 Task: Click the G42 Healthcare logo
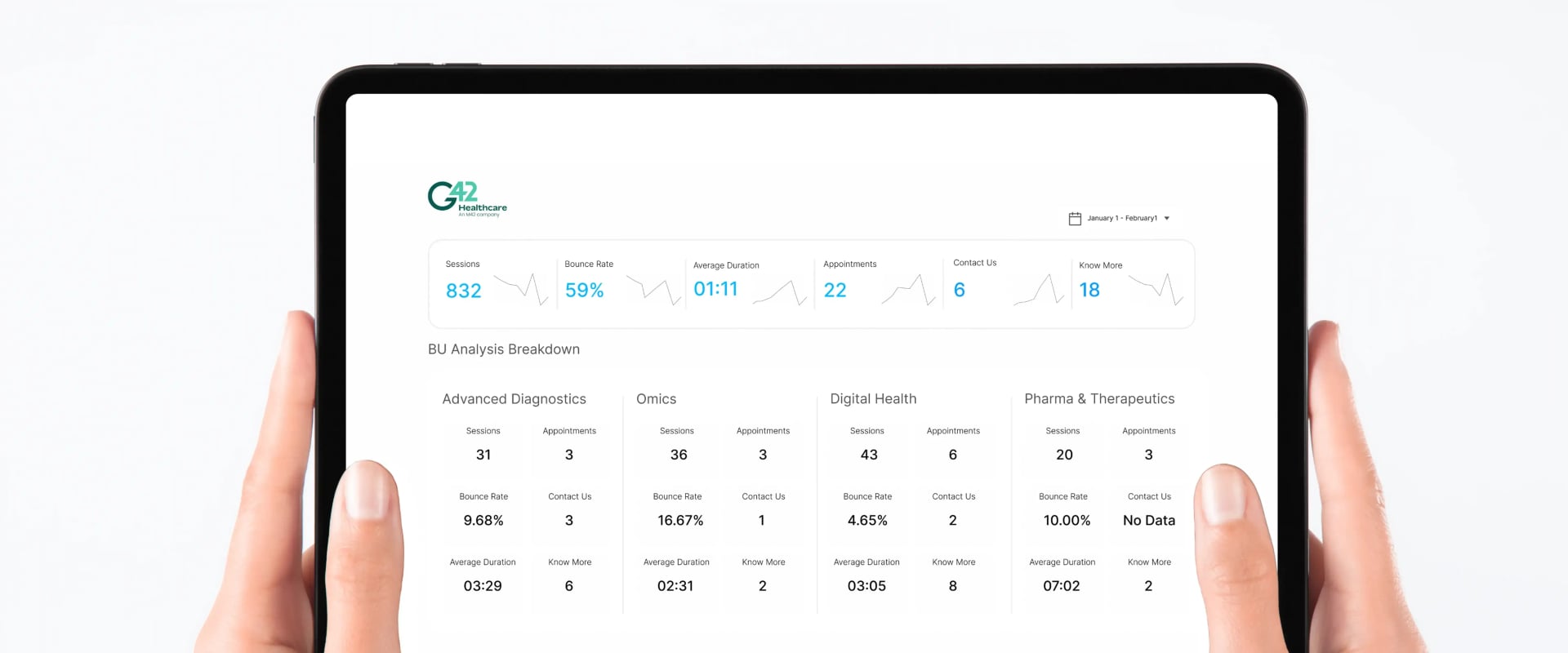coord(466,198)
